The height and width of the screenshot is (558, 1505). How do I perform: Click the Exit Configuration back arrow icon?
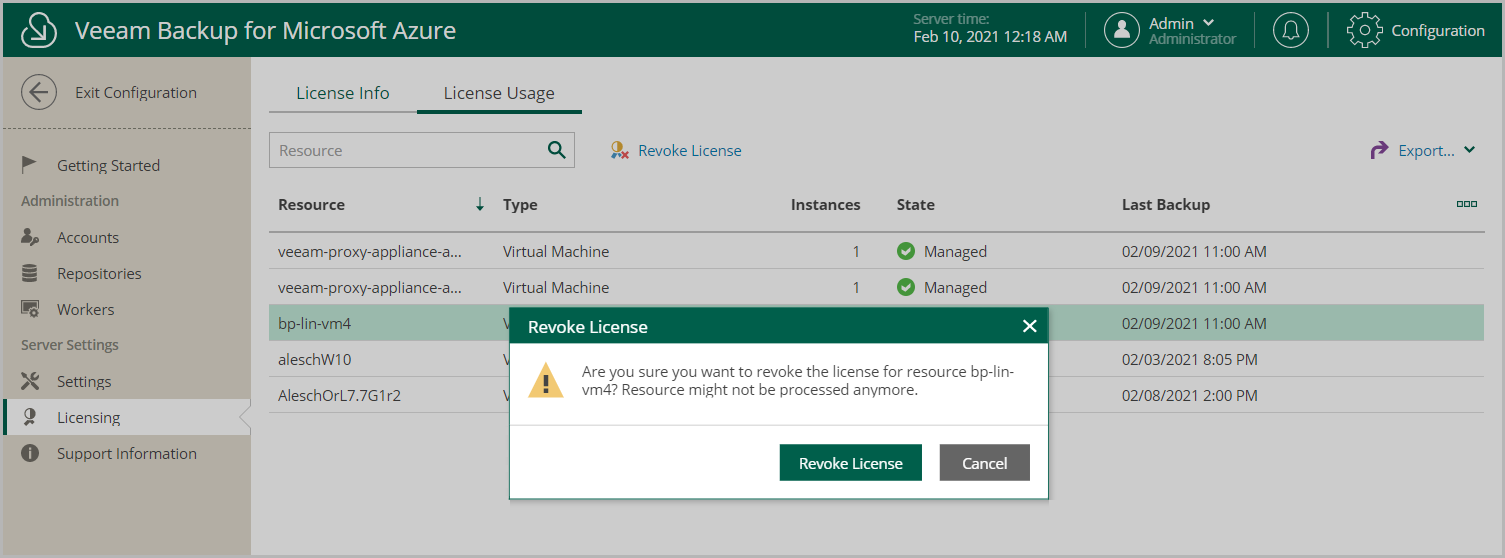tap(39, 93)
